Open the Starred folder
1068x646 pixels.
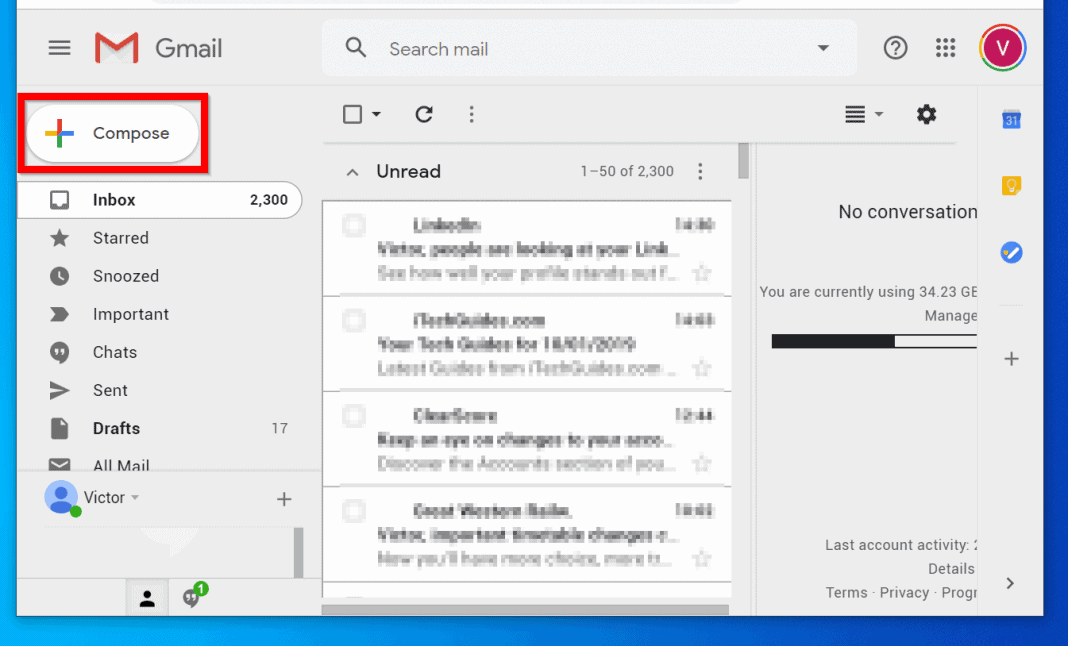[x=159, y=238]
